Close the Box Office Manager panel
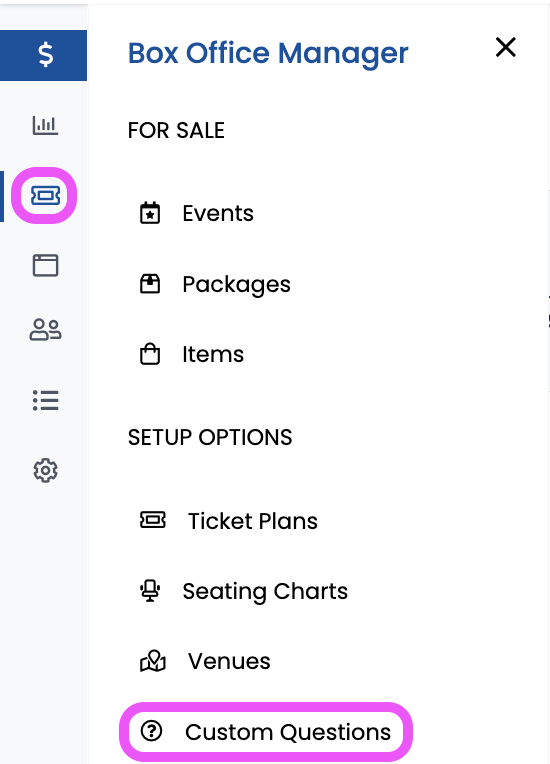 coord(506,47)
